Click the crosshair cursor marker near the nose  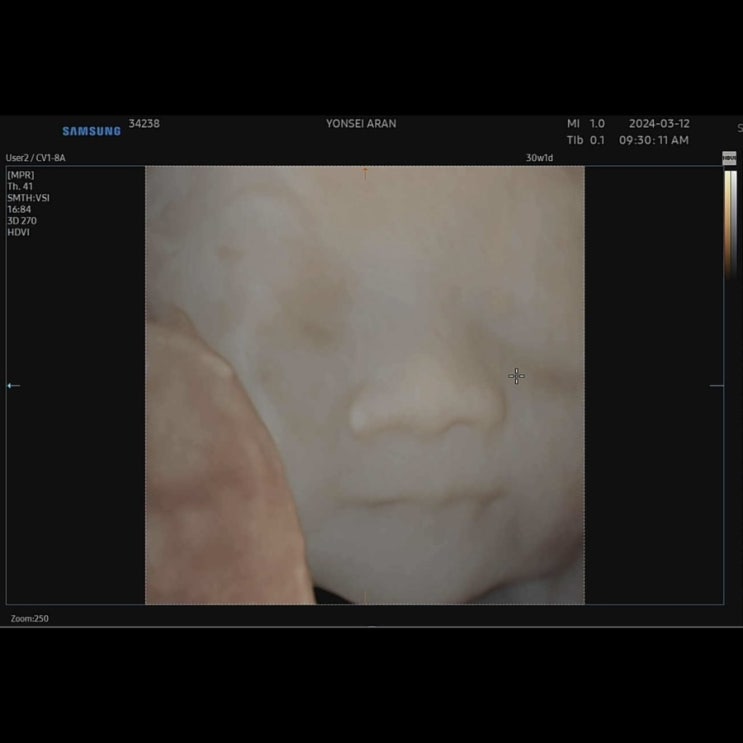click(x=516, y=376)
